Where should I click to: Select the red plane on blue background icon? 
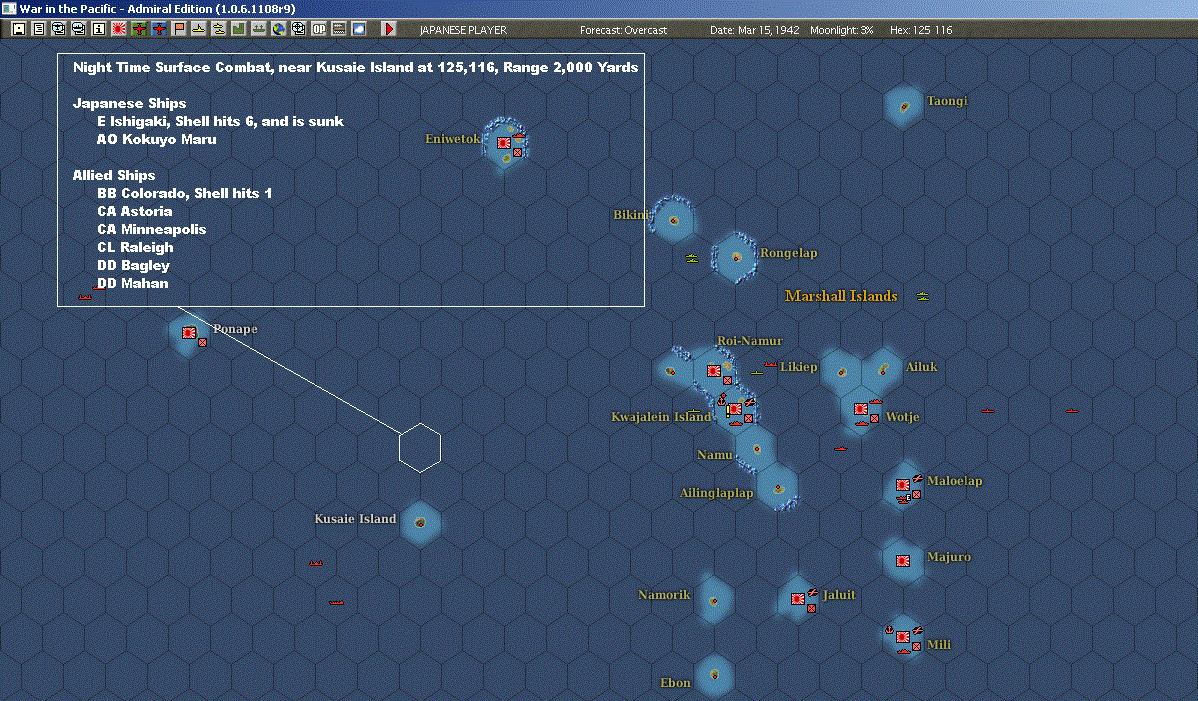click(x=159, y=29)
